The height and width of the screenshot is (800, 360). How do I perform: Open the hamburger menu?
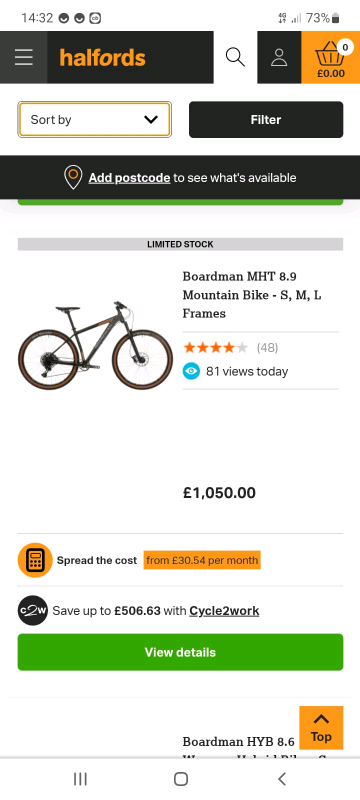23,57
